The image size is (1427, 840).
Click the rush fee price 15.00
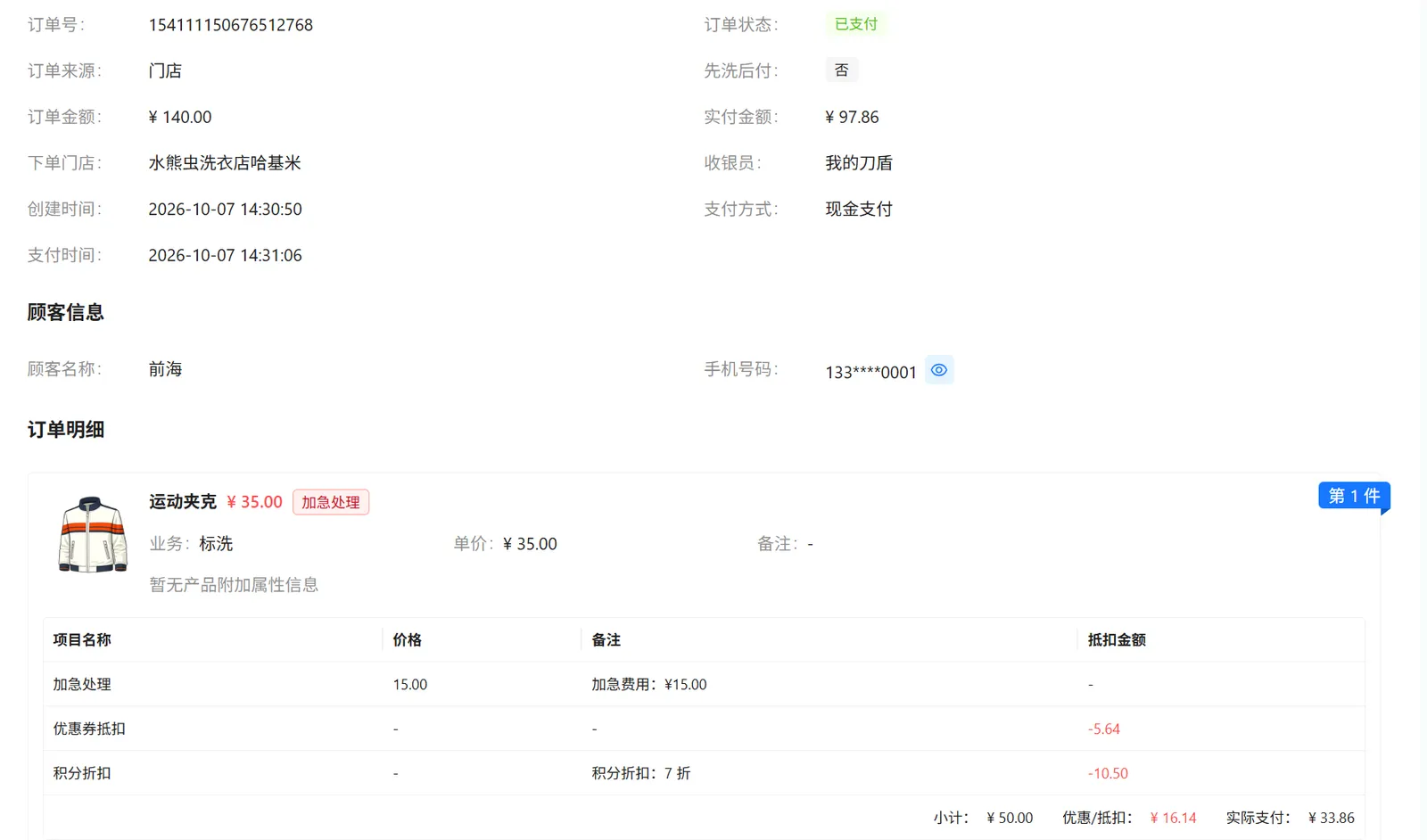point(410,685)
